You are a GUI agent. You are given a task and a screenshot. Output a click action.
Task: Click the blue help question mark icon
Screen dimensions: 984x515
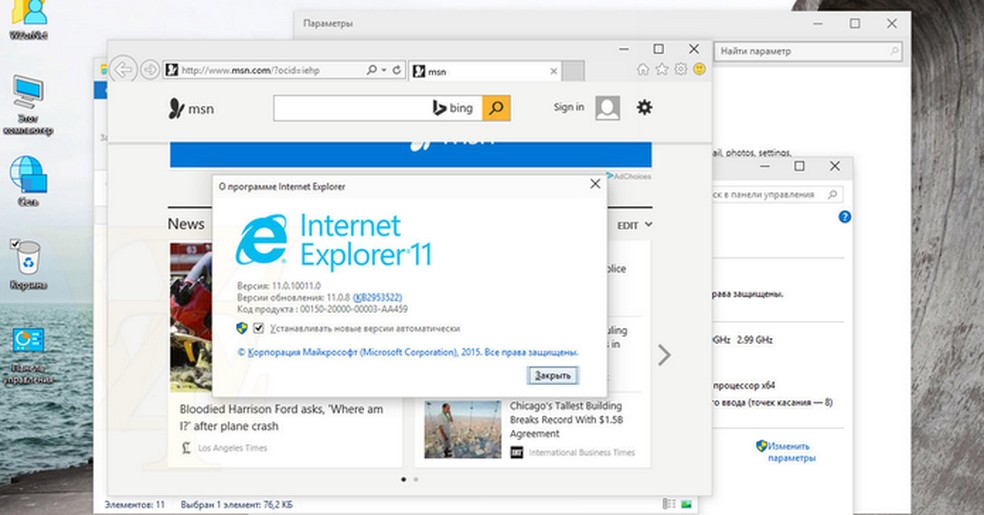(x=845, y=217)
